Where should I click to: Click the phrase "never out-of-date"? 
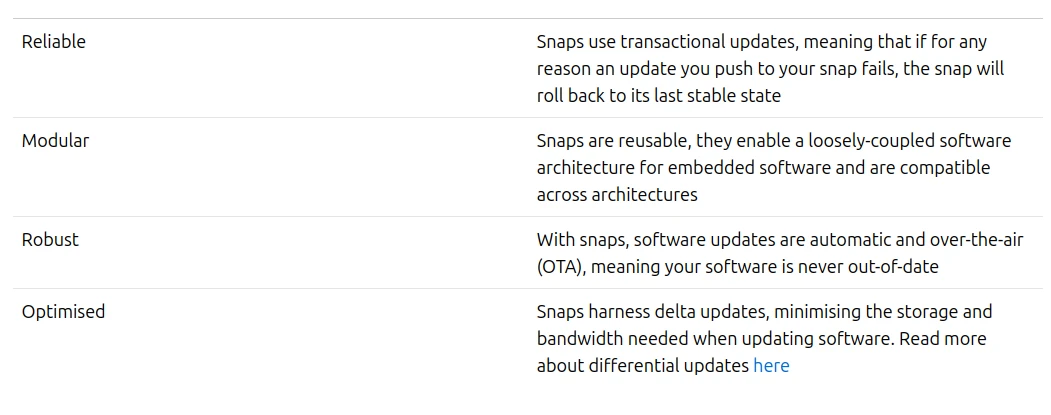click(x=868, y=267)
